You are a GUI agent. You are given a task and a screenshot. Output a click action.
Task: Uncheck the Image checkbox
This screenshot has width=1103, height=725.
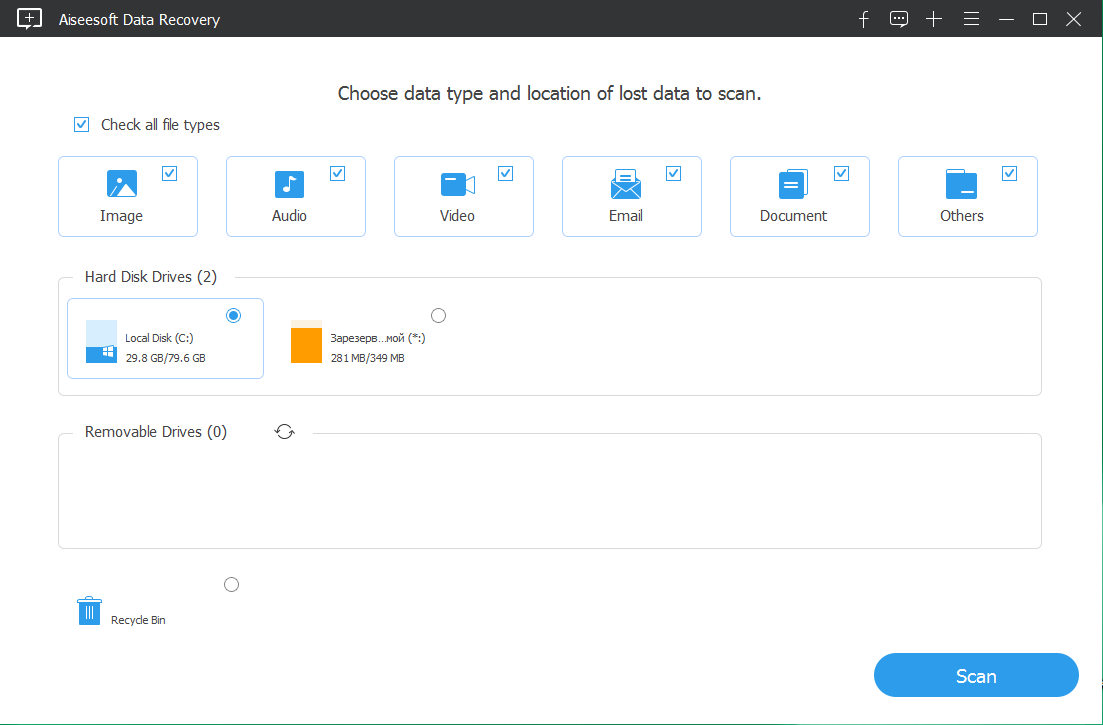tap(170, 172)
